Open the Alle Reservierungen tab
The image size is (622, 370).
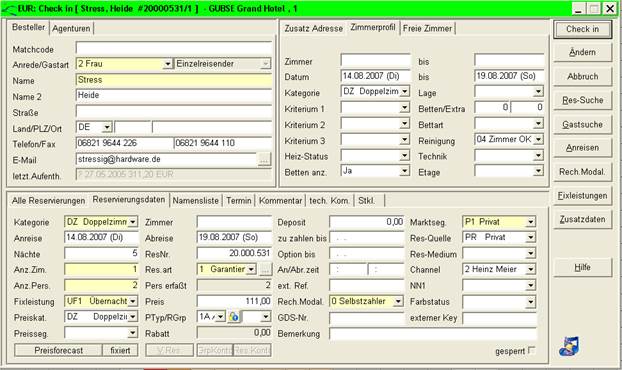click(48, 201)
